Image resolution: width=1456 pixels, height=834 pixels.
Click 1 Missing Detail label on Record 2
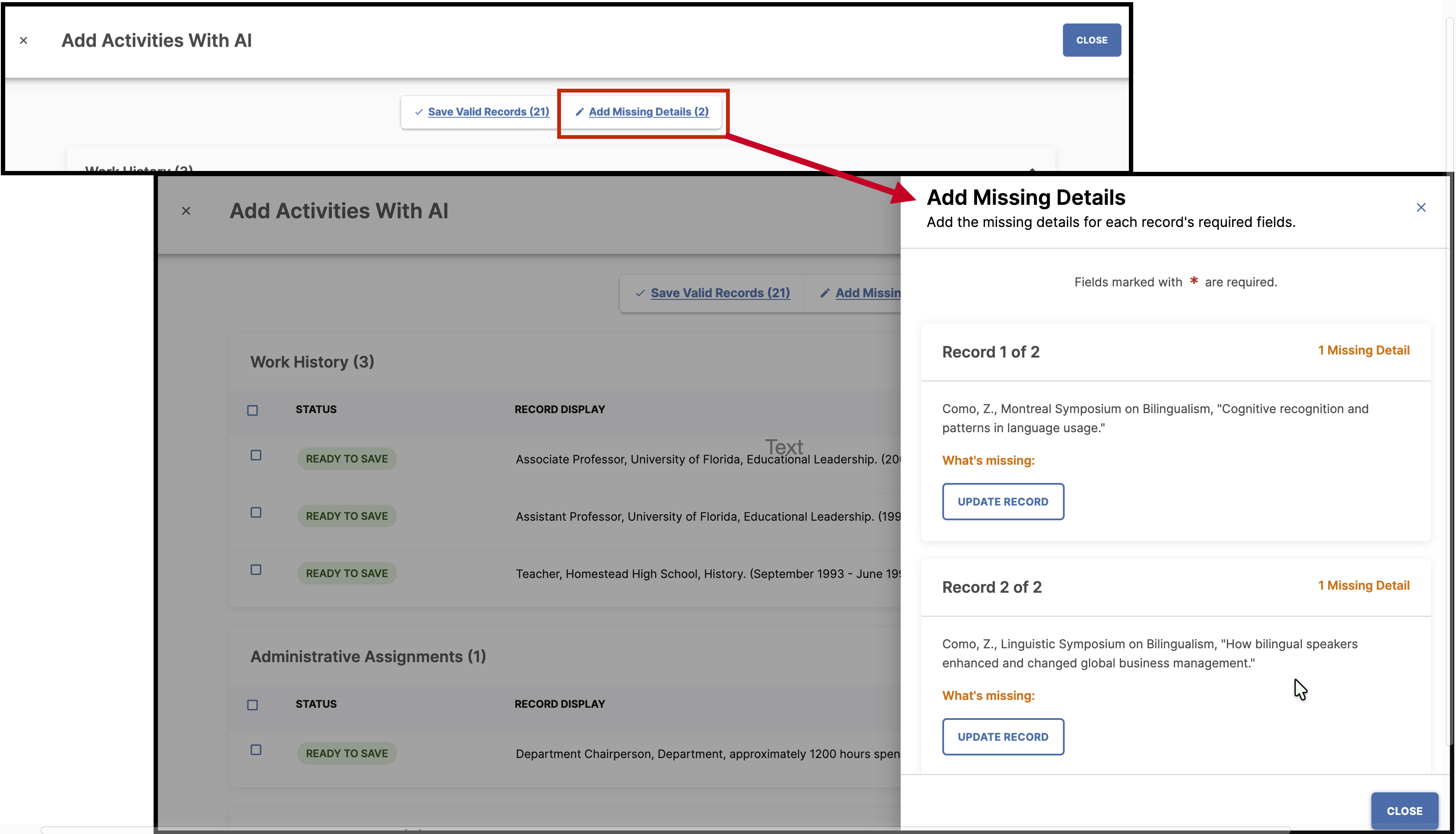pyautogui.click(x=1363, y=585)
